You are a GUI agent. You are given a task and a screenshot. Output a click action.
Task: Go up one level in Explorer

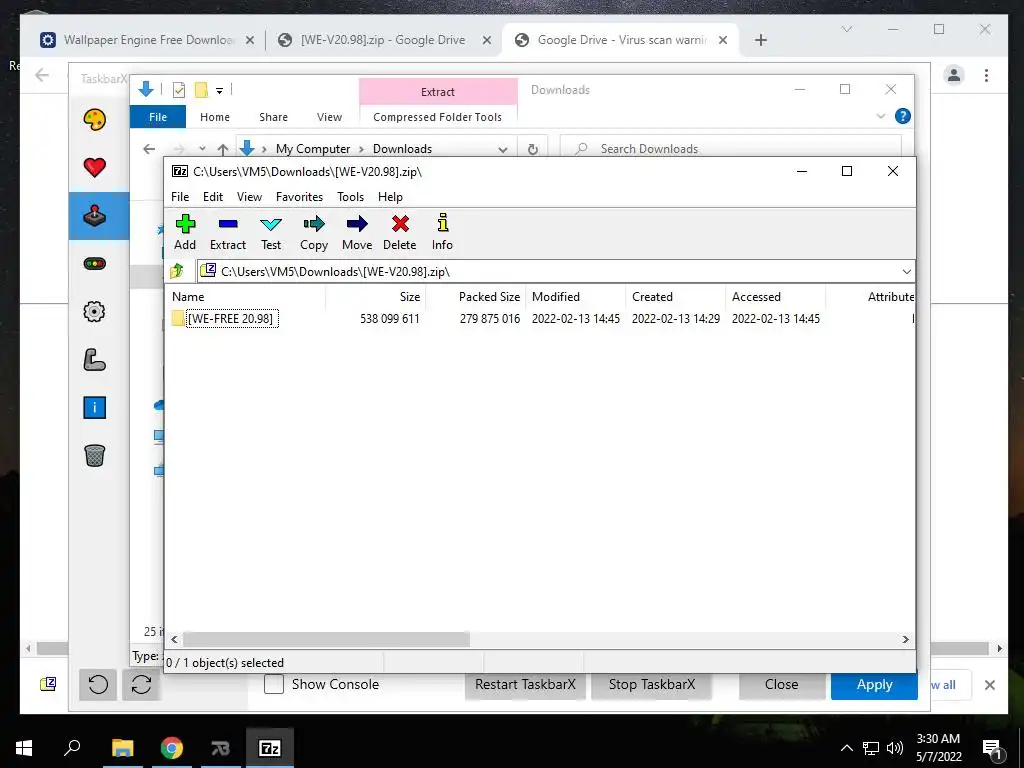tap(223, 150)
